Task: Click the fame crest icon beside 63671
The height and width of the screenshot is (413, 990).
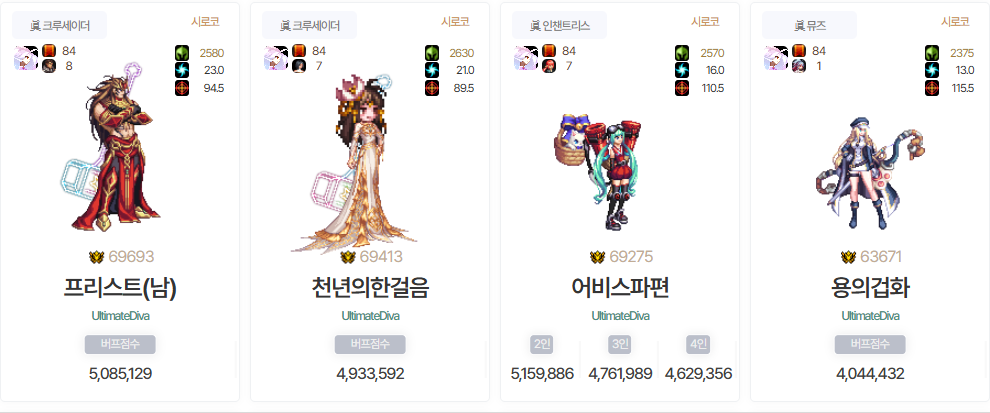Action: [x=849, y=257]
